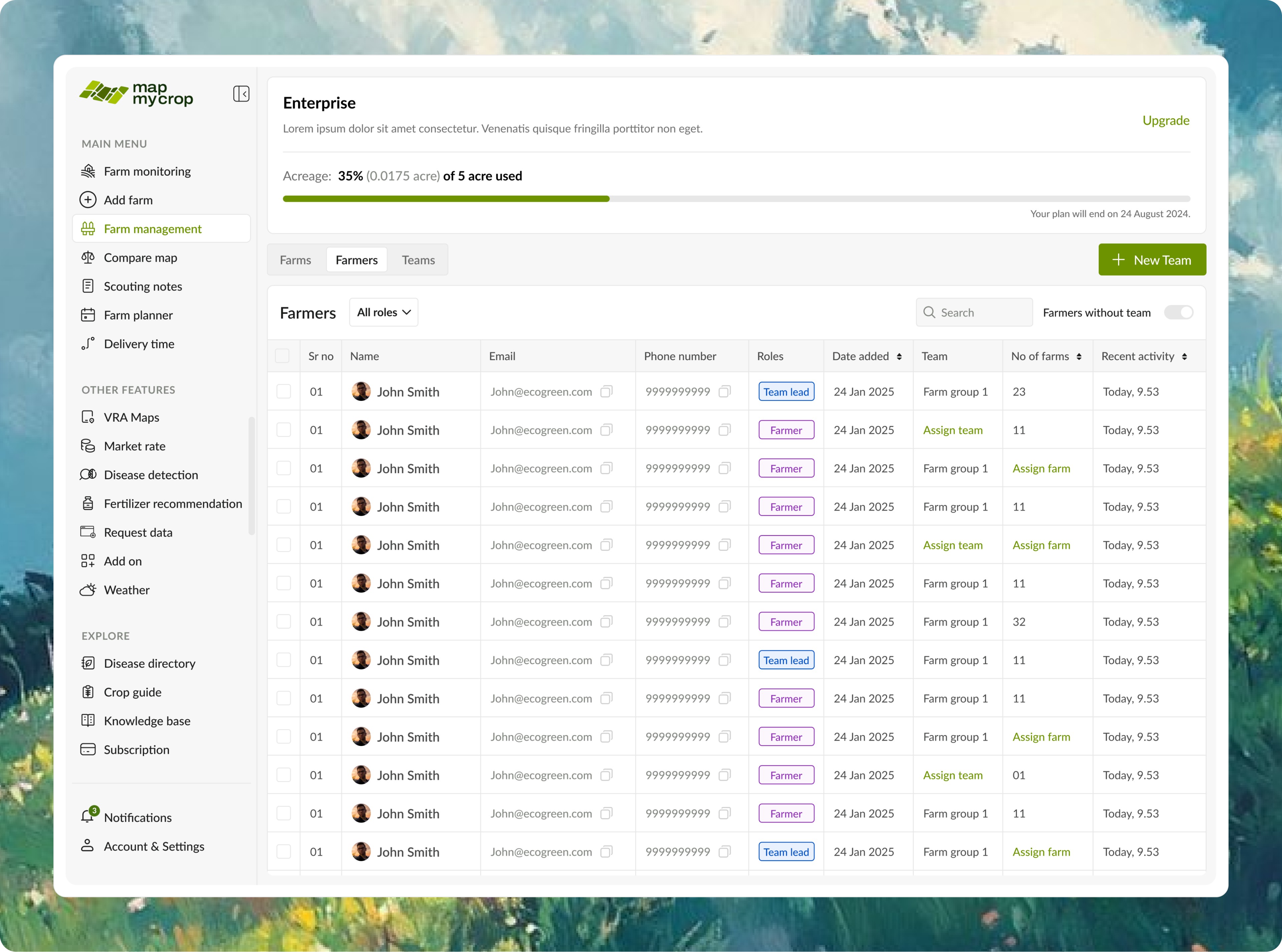Click the Compare map scales icon
This screenshot has height=952, width=1282.
pos(87,258)
